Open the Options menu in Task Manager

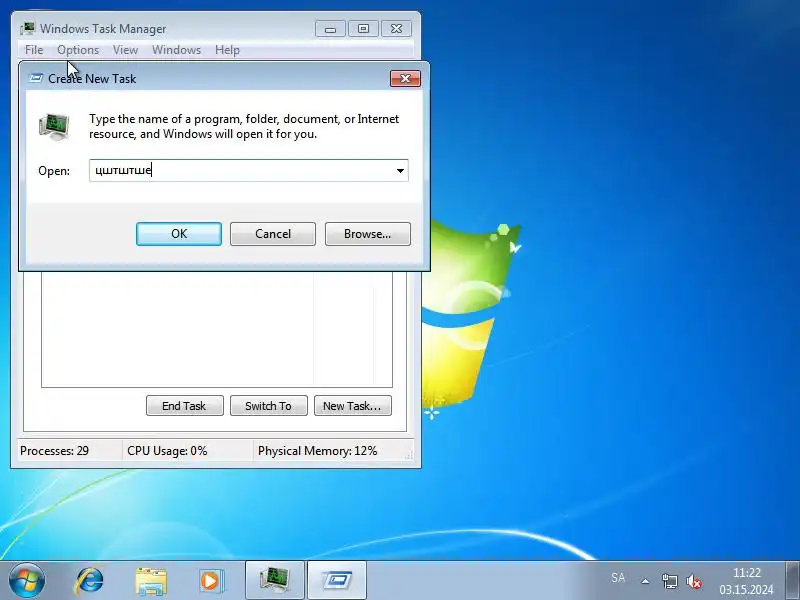(x=78, y=50)
